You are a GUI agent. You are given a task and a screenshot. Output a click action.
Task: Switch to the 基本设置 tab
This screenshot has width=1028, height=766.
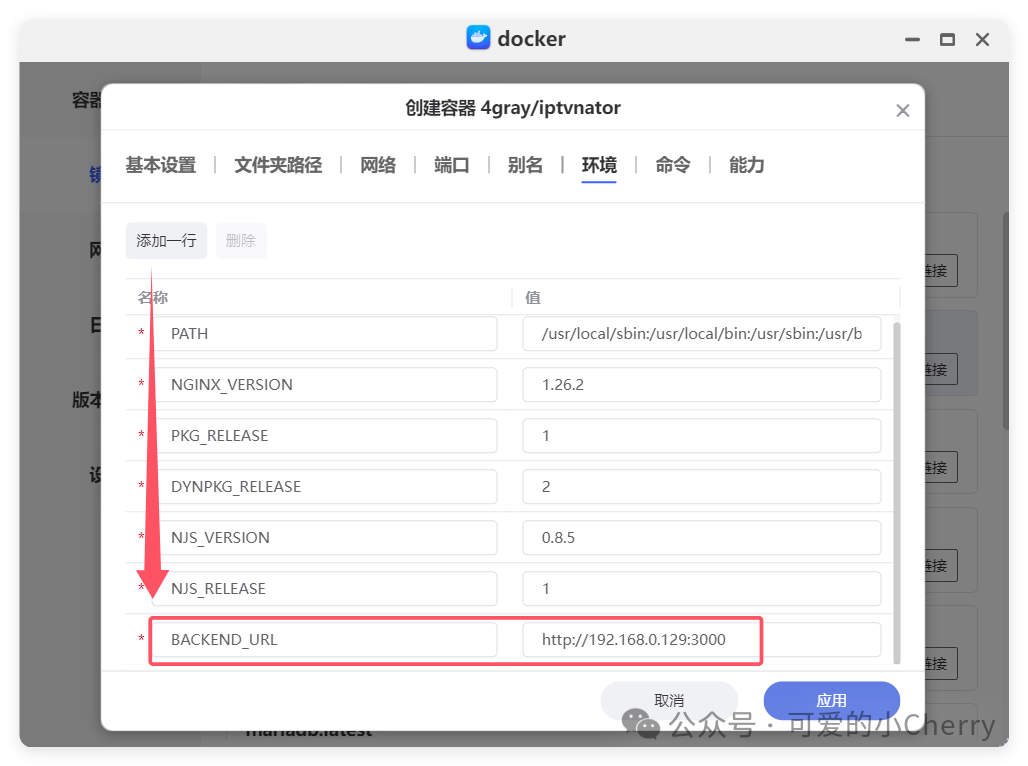[161, 165]
